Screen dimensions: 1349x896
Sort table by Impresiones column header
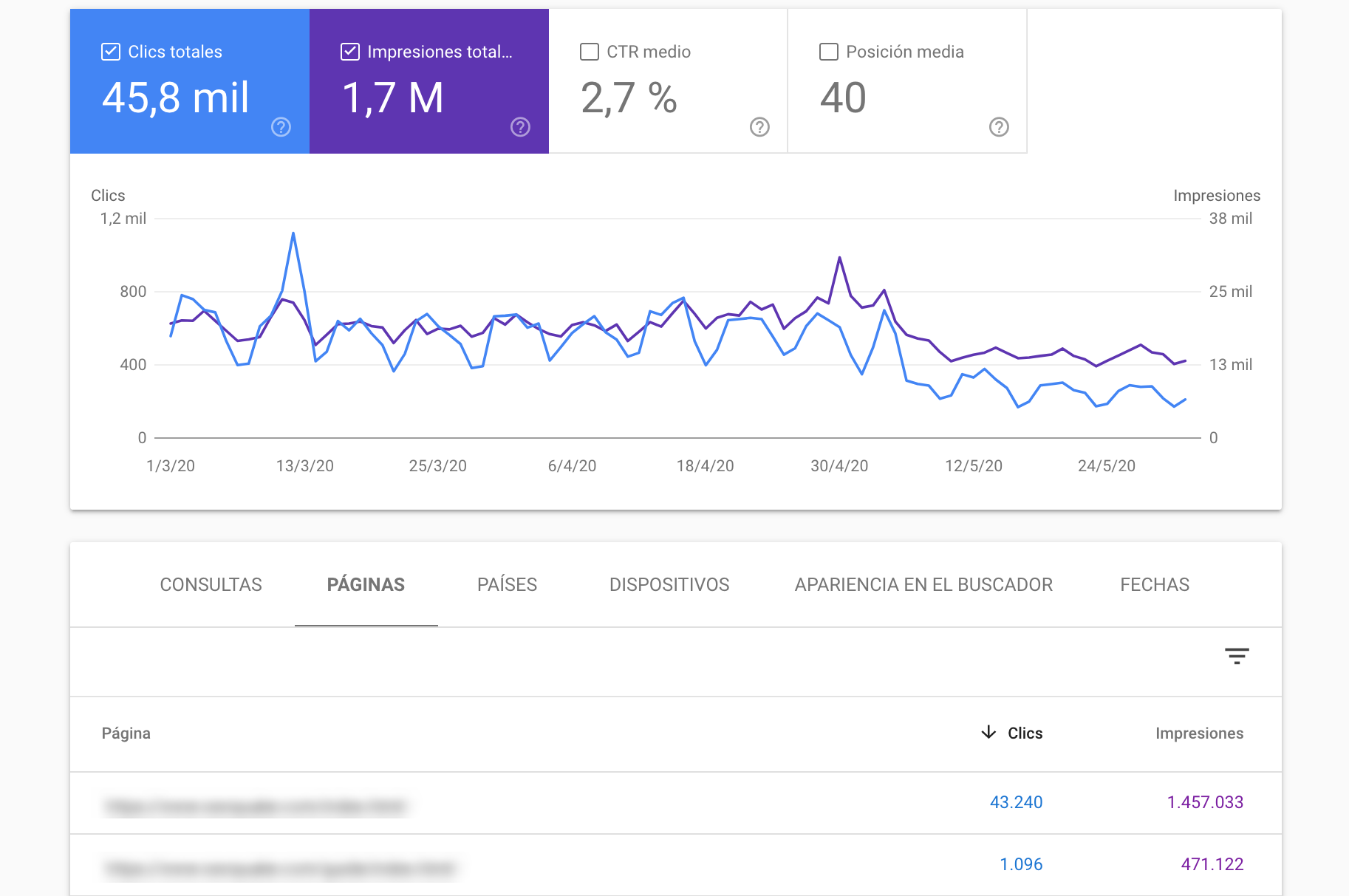point(1199,733)
